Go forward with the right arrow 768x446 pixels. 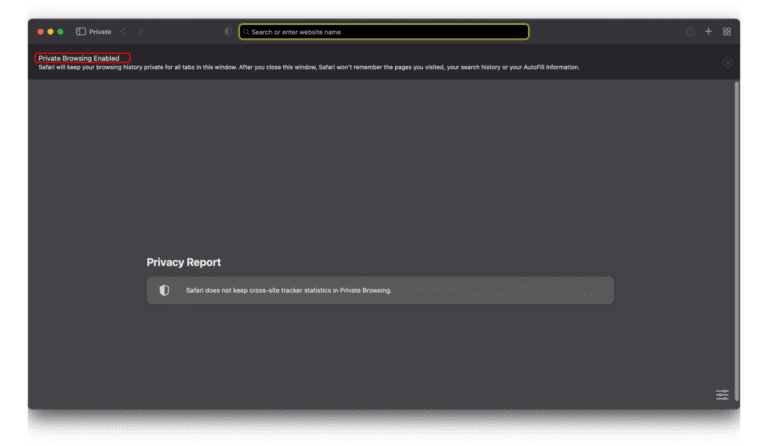pyautogui.click(x=141, y=31)
